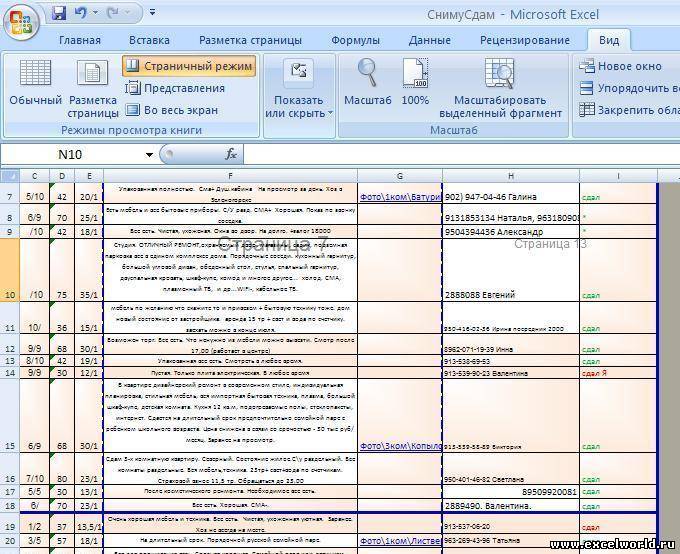Viewport: 680px width, 554px height.
Task: Click Закрепить области freeze panes
Action: pos(629,110)
